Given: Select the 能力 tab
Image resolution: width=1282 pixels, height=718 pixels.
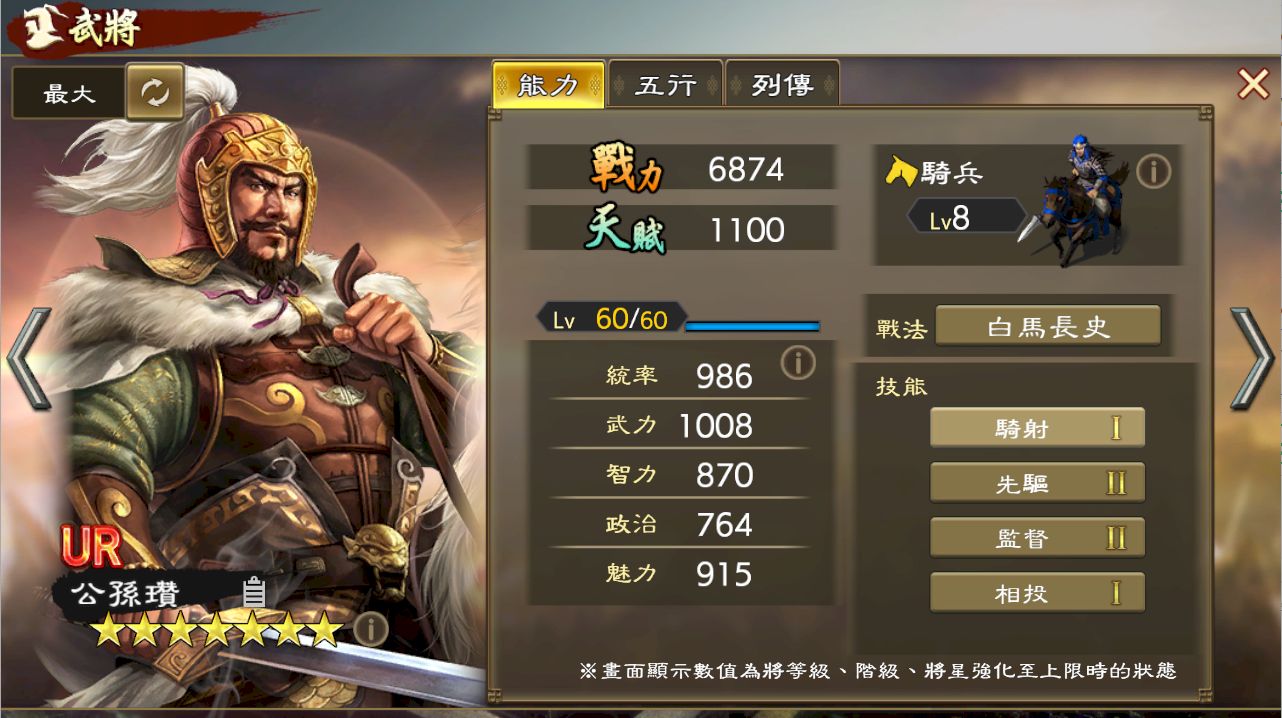Looking at the screenshot, I should [x=549, y=85].
